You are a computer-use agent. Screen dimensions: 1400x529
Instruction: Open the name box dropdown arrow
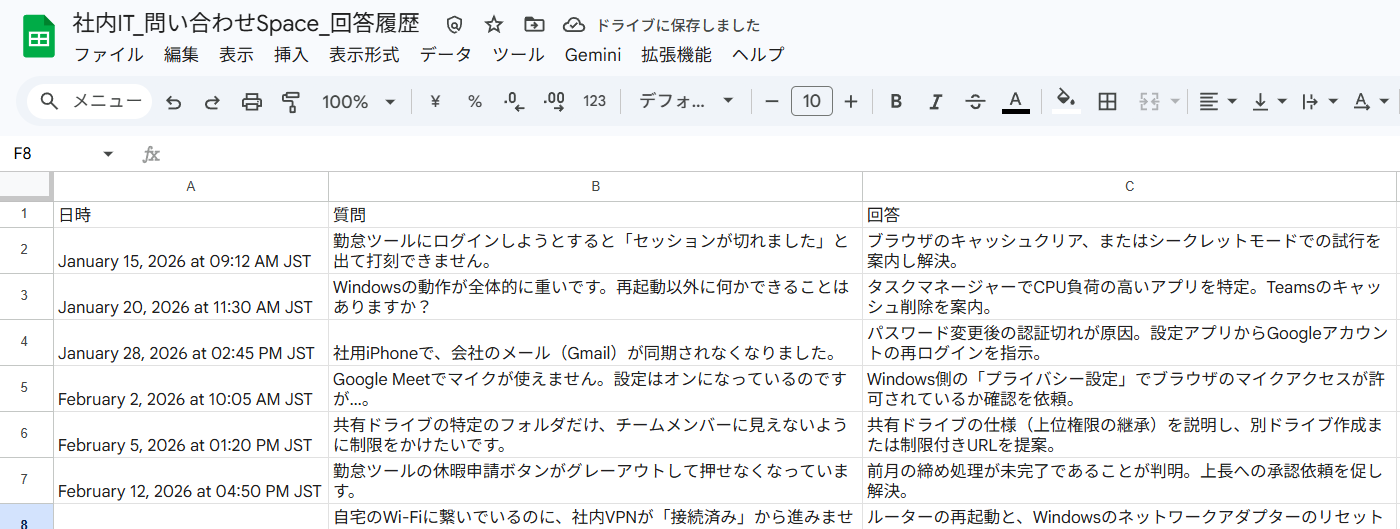pyautogui.click(x=108, y=154)
